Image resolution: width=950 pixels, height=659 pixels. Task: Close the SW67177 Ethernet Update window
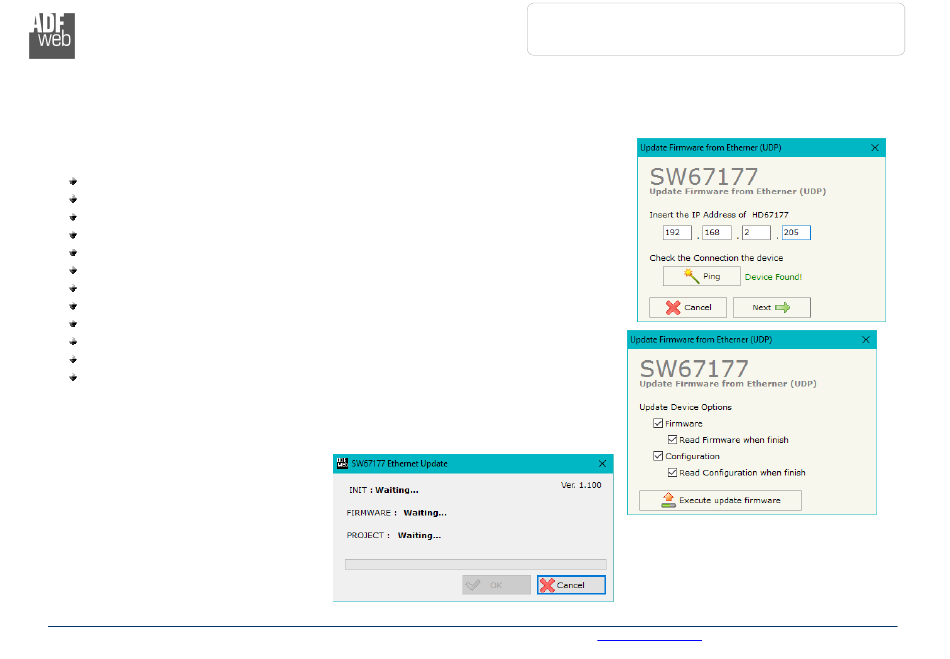click(x=602, y=463)
